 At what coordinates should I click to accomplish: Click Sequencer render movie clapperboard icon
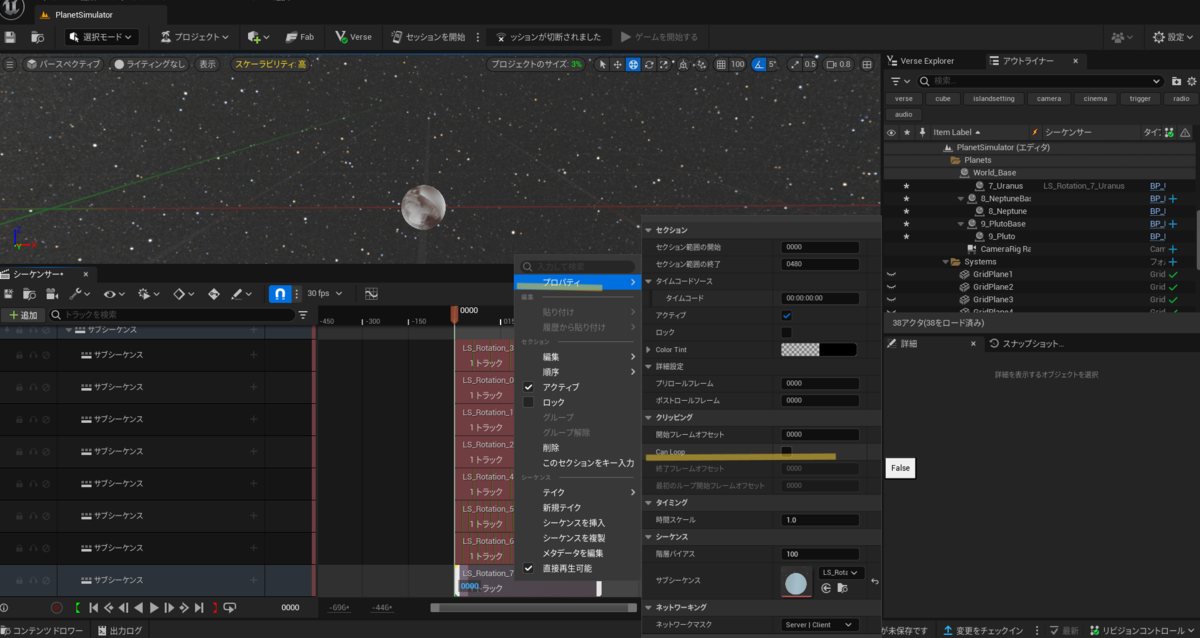(x=54, y=294)
